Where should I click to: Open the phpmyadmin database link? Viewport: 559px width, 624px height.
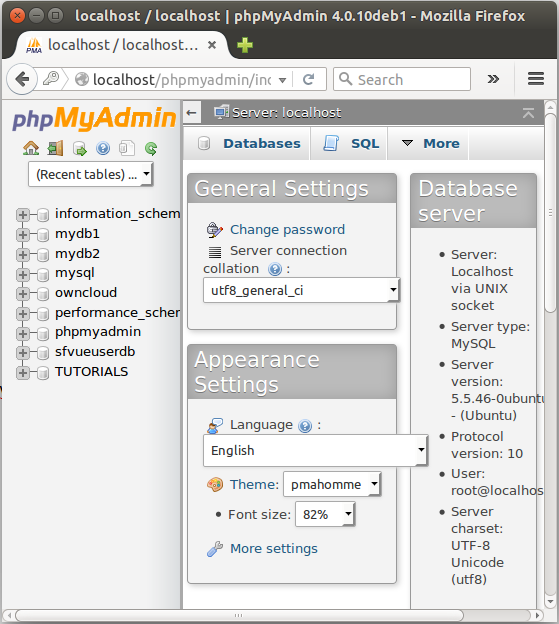click(x=98, y=332)
